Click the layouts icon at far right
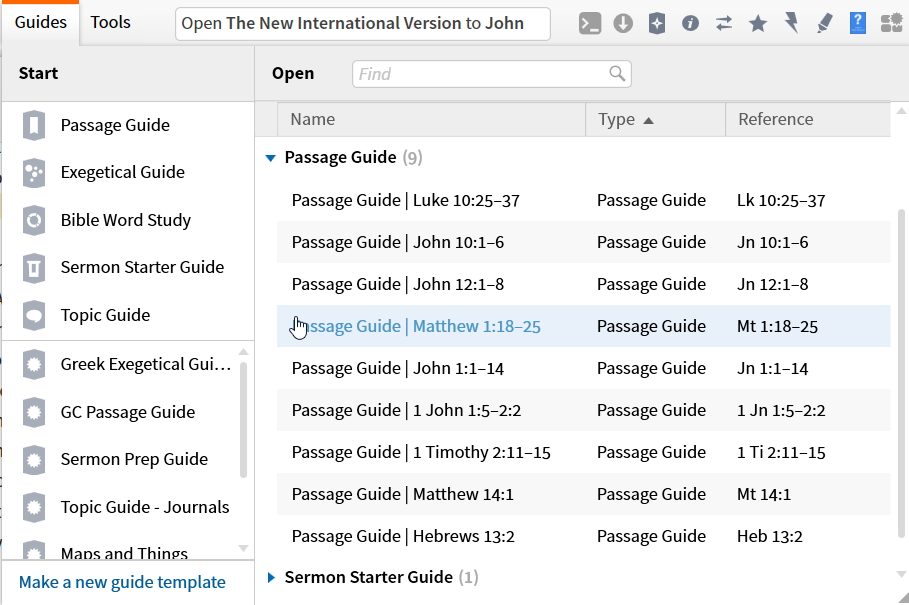This screenshot has height=605, width=909. (x=891, y=24)
